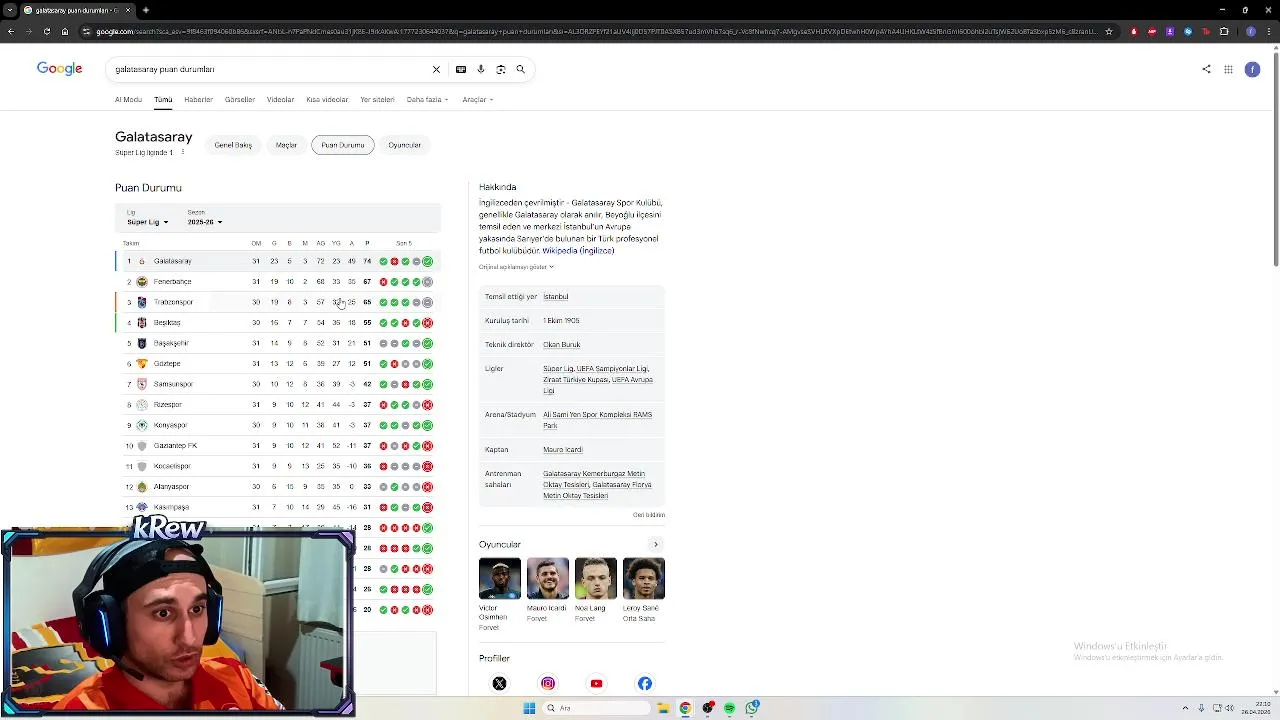Search by image with Google Lens icon
Screen dimensions: 1280x720
click(501, 69)
